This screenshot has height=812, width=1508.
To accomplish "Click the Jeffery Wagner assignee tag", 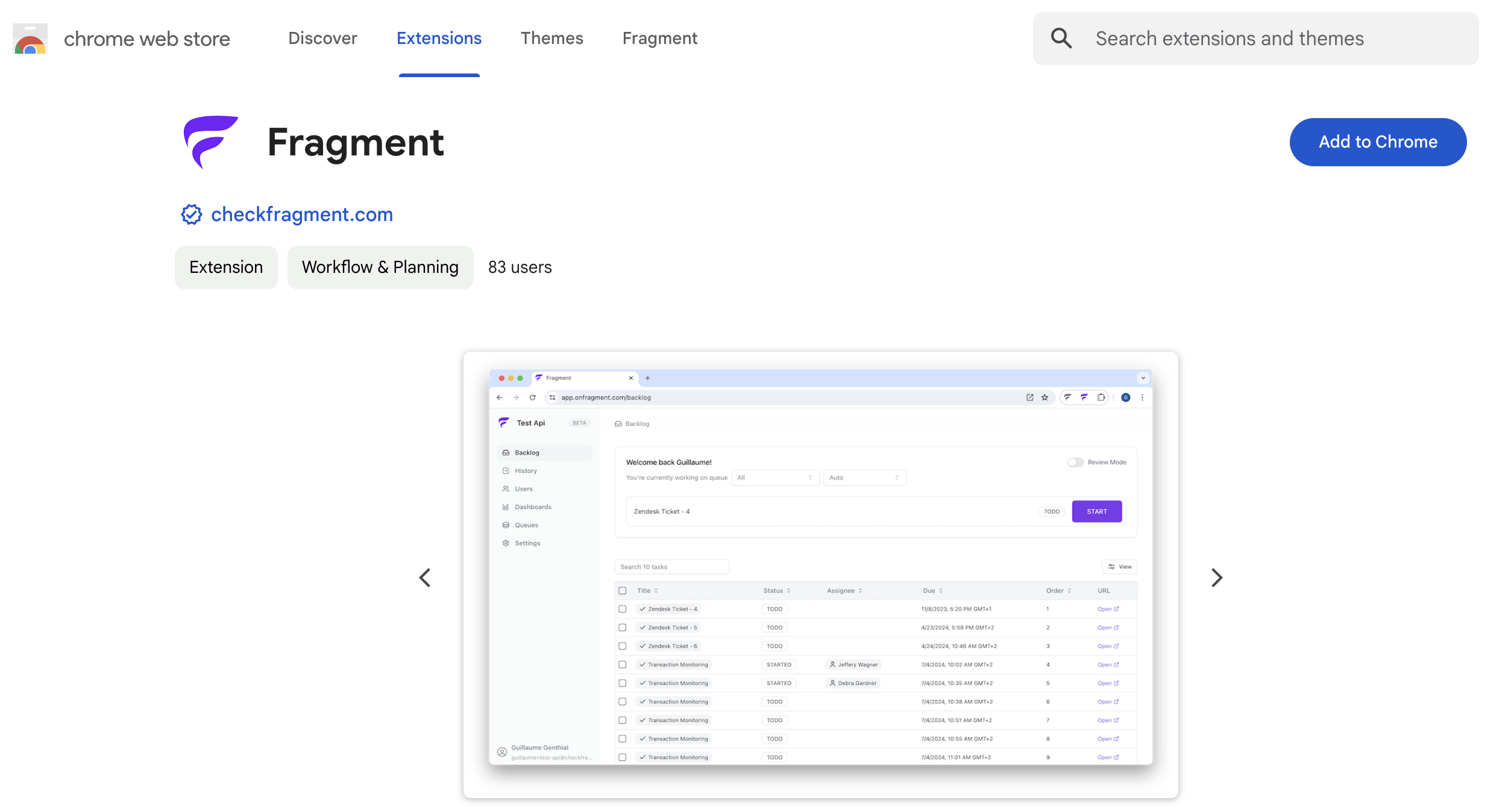I will [x=853, y=665].
